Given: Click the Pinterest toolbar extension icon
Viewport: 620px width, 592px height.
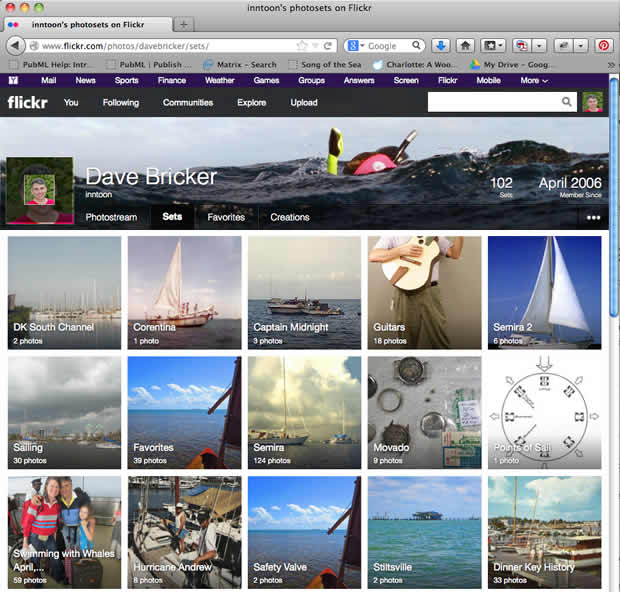Looking at the screenshot, I should [x=603, y=46].
